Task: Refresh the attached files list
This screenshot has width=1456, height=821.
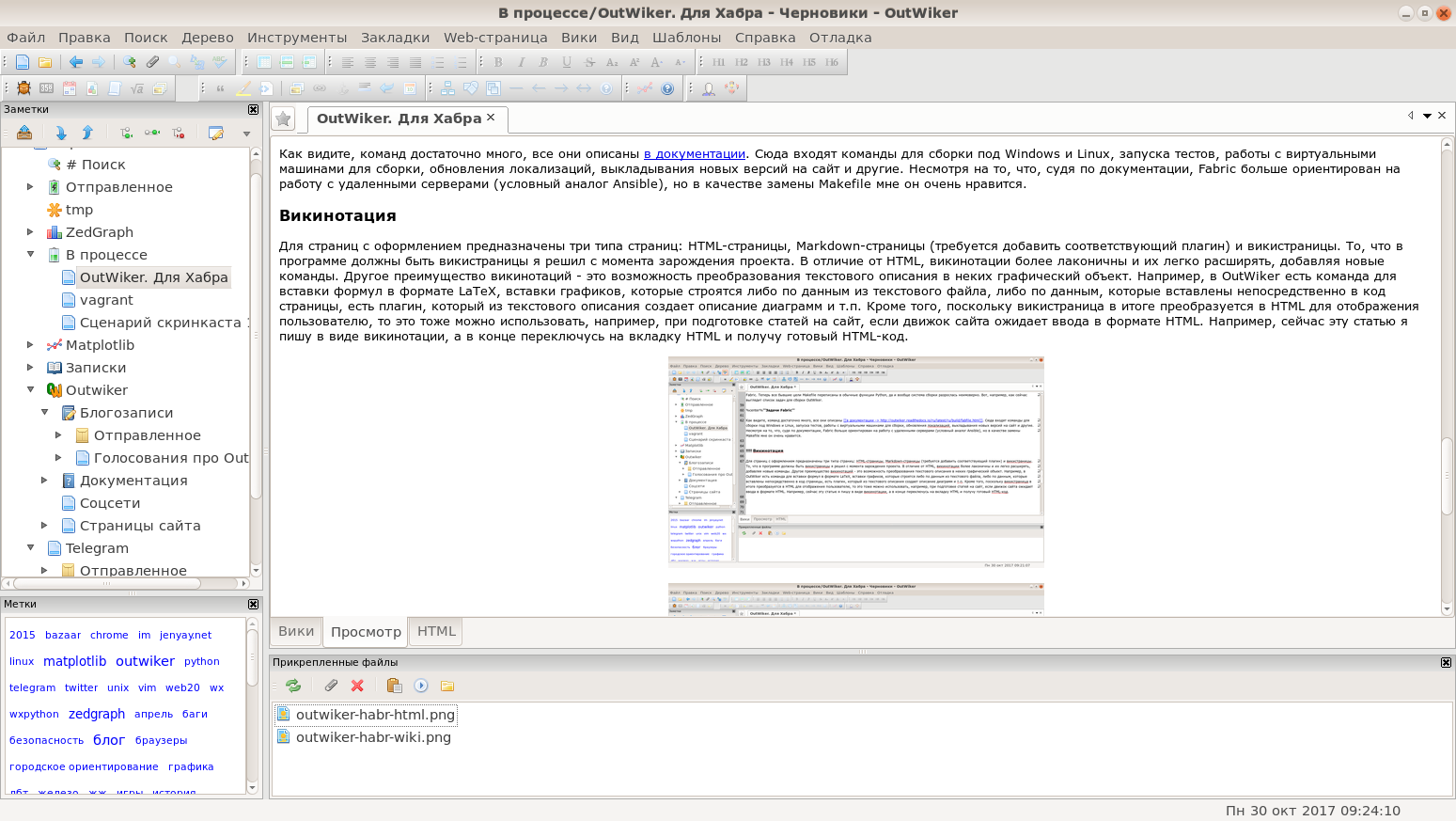Action: 293,686
